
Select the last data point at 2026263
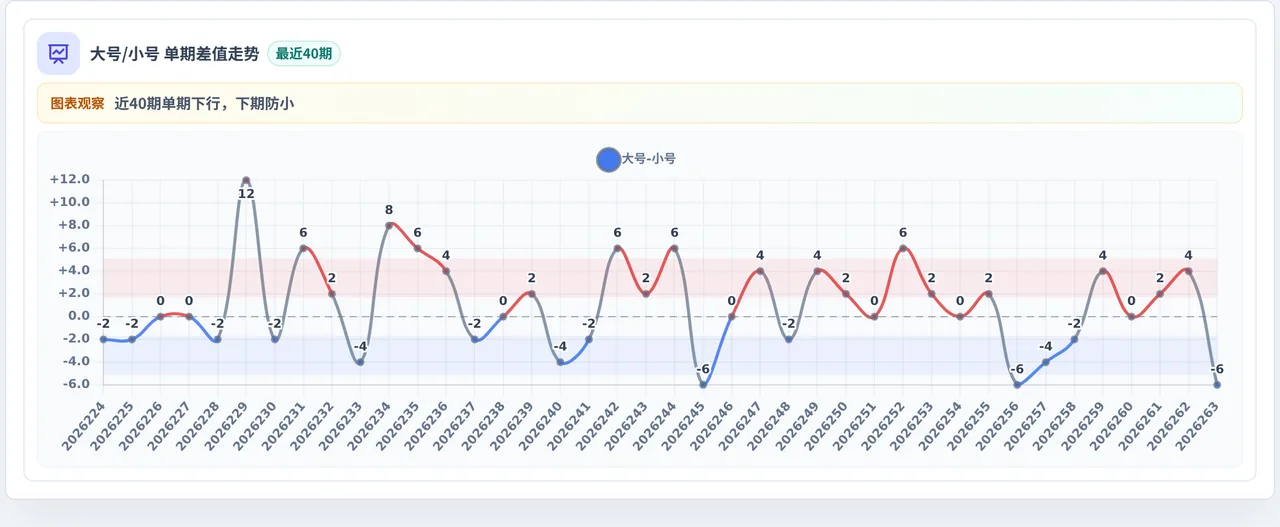[x=1217, y=385]
